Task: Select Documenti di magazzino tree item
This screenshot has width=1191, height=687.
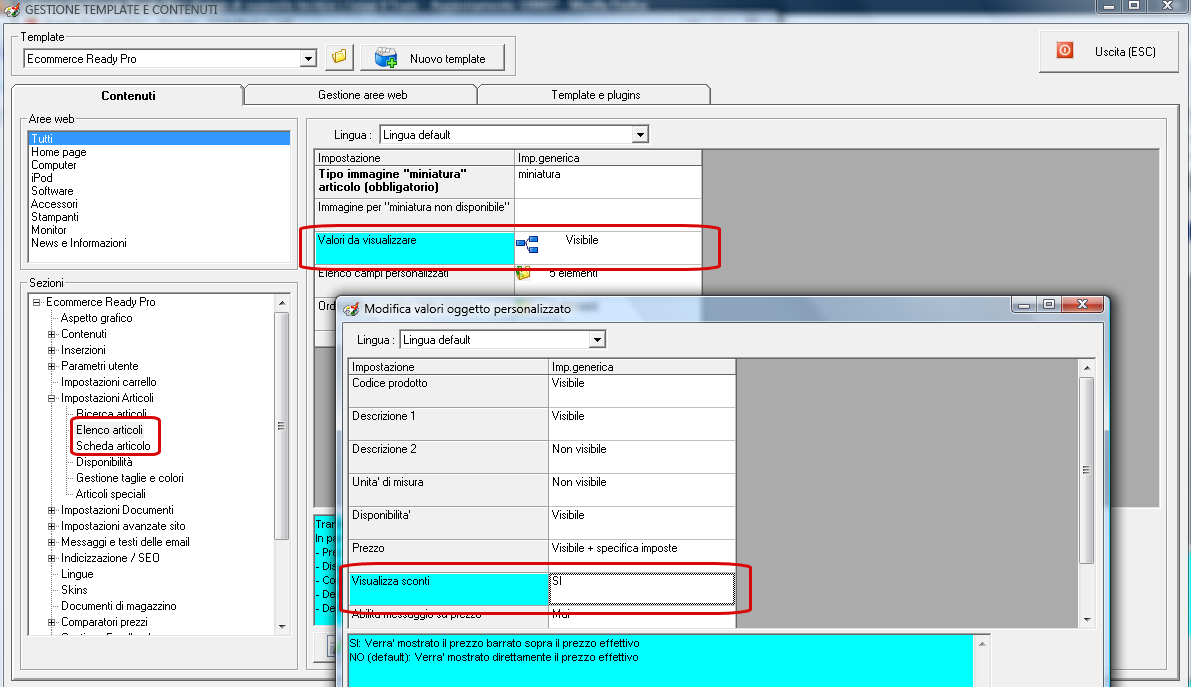Action: 118,606
